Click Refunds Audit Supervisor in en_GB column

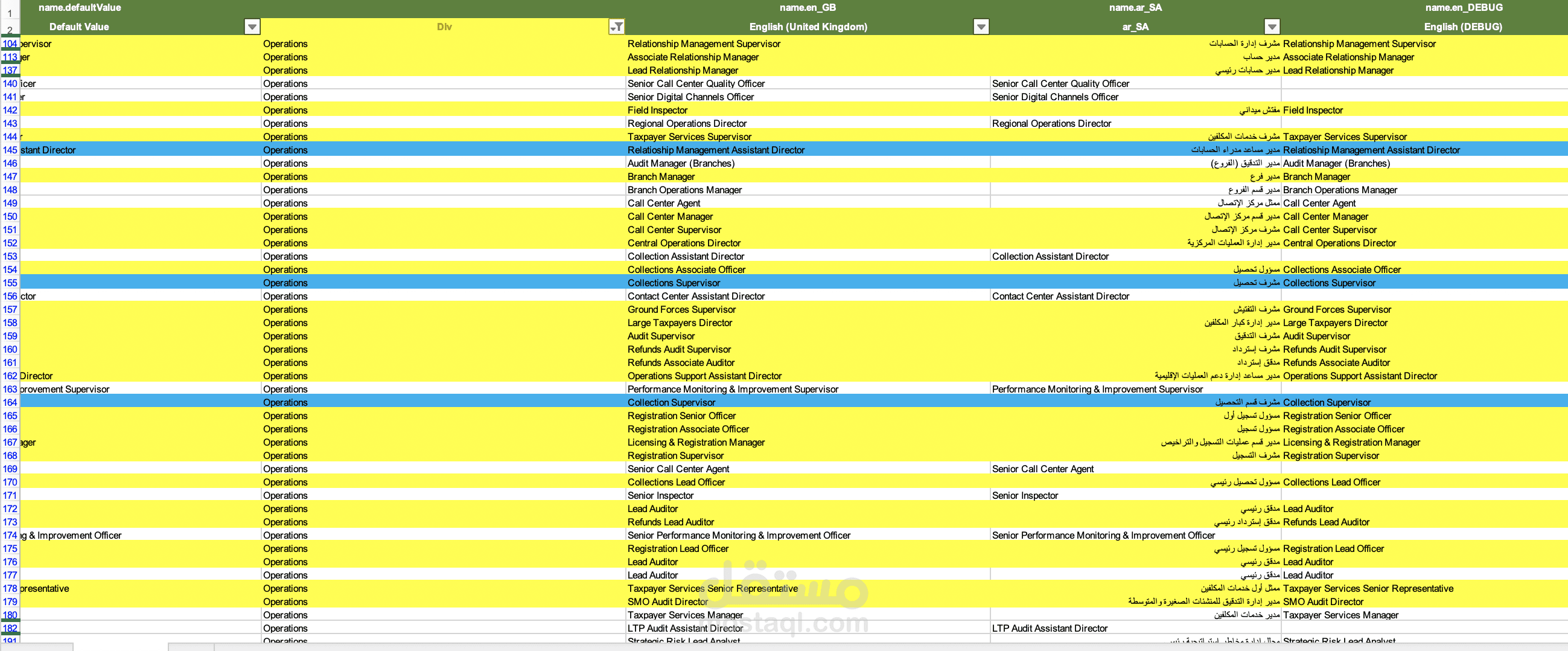point(679,350)
